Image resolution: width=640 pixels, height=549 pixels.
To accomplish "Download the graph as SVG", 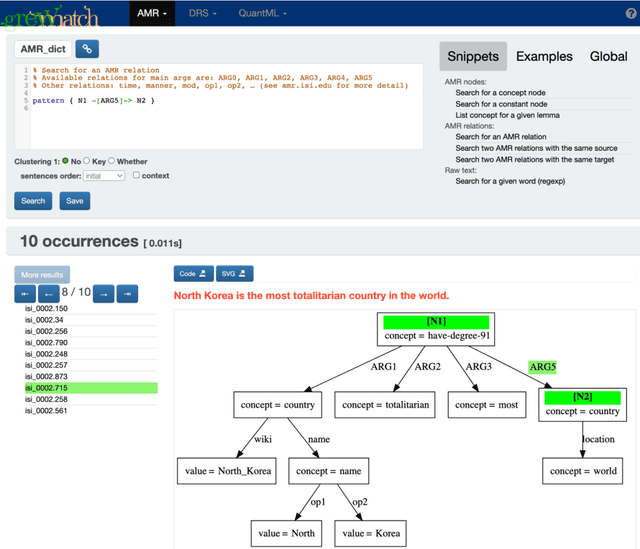I will (x=234, y=273).
